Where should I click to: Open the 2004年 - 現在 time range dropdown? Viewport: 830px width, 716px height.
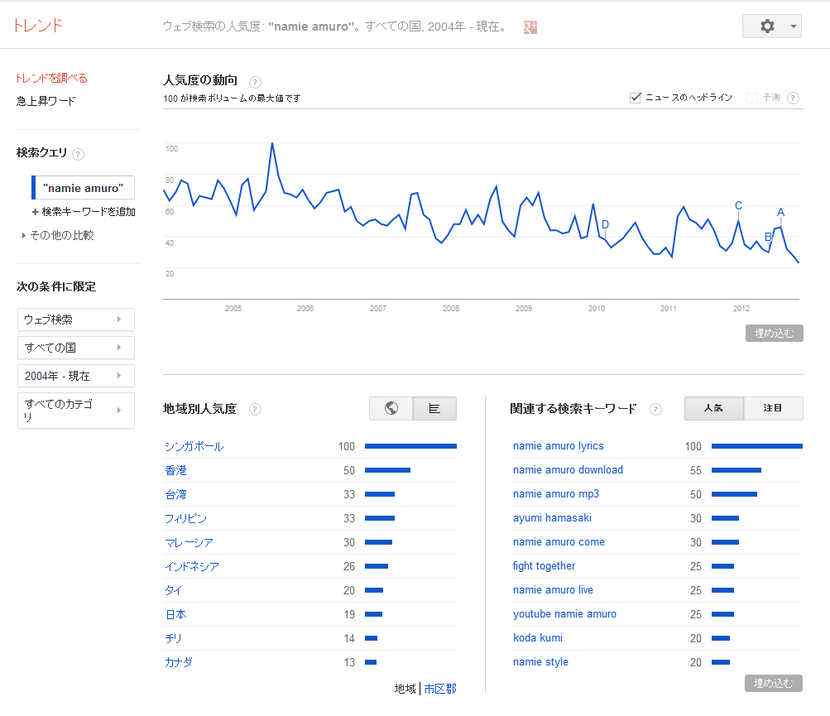pos(76,376)
